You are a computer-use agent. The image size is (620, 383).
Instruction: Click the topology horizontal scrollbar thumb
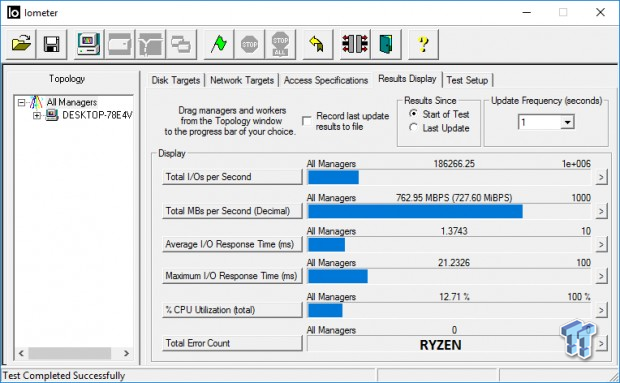70,353
